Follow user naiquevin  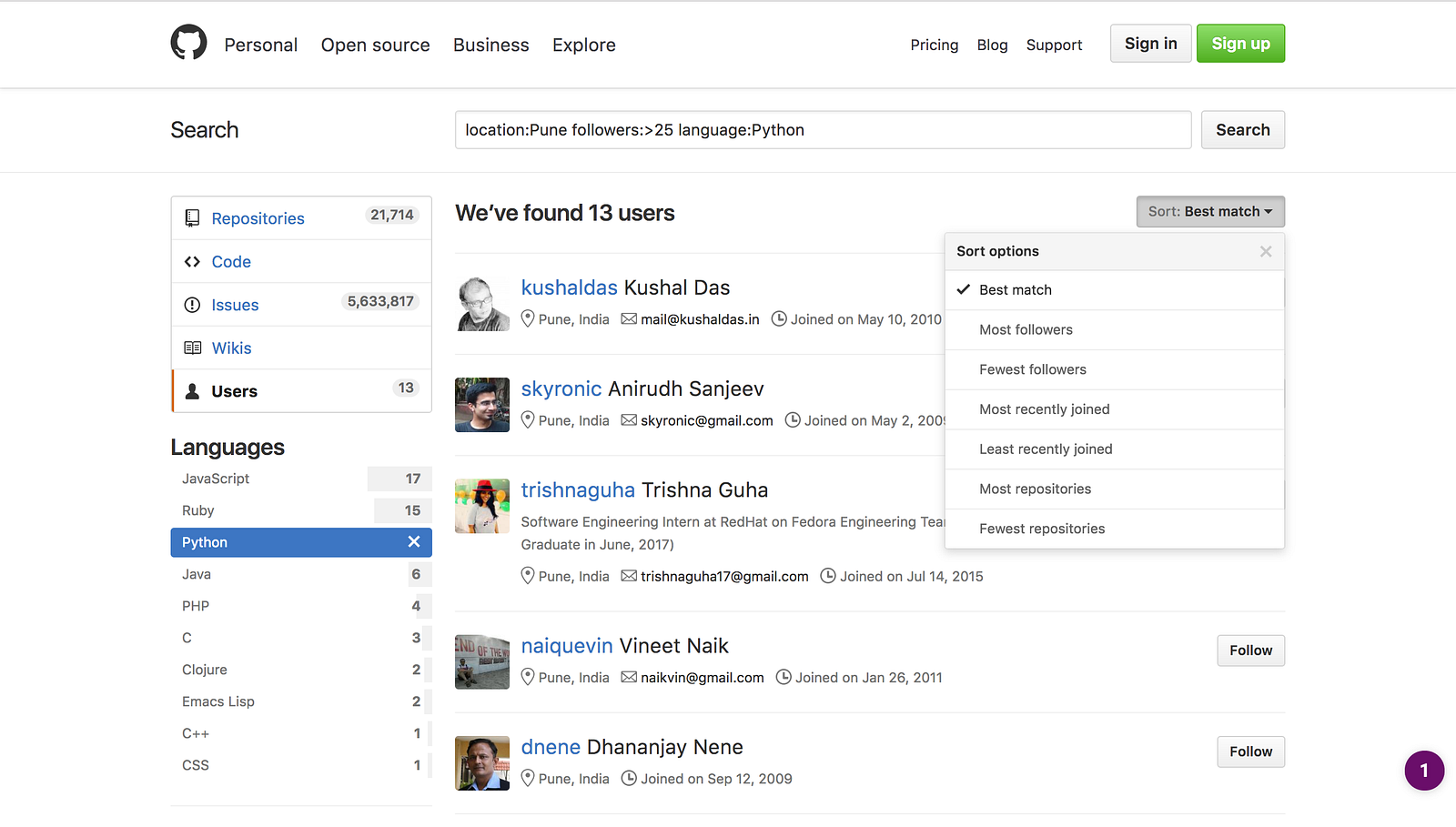(1250, 651)
